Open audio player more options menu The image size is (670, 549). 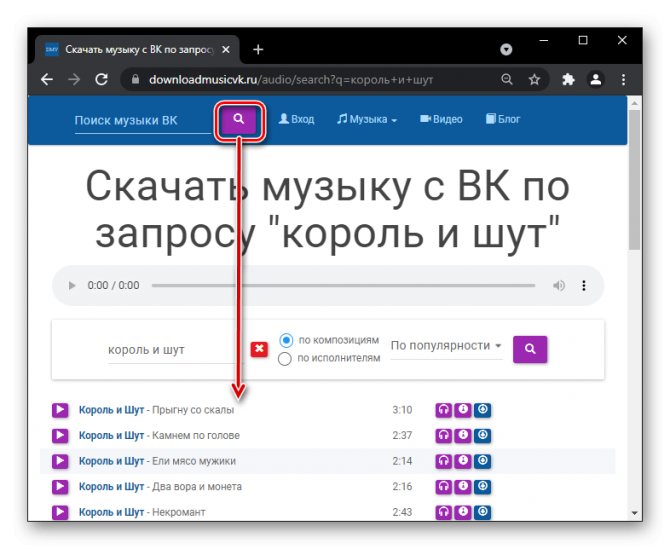(x=584, y=285)
